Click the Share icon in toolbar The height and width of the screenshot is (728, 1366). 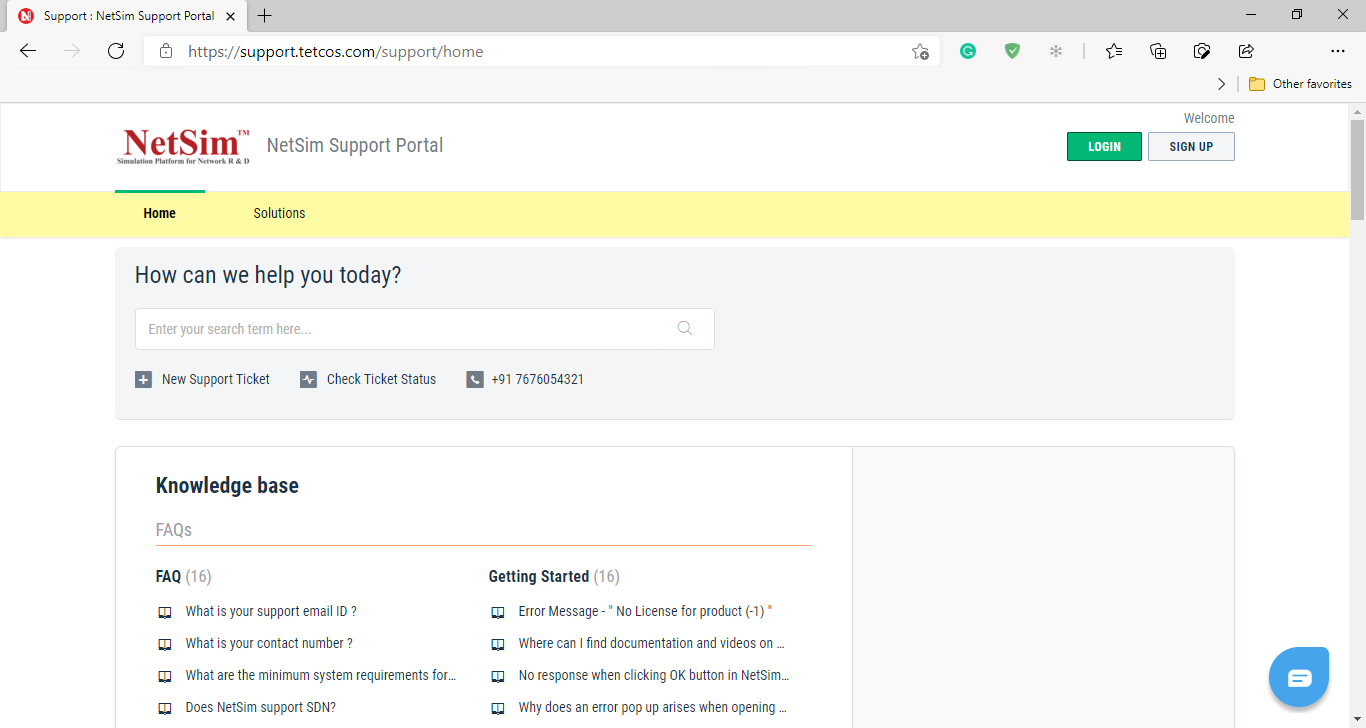(x=1246, y=51)
